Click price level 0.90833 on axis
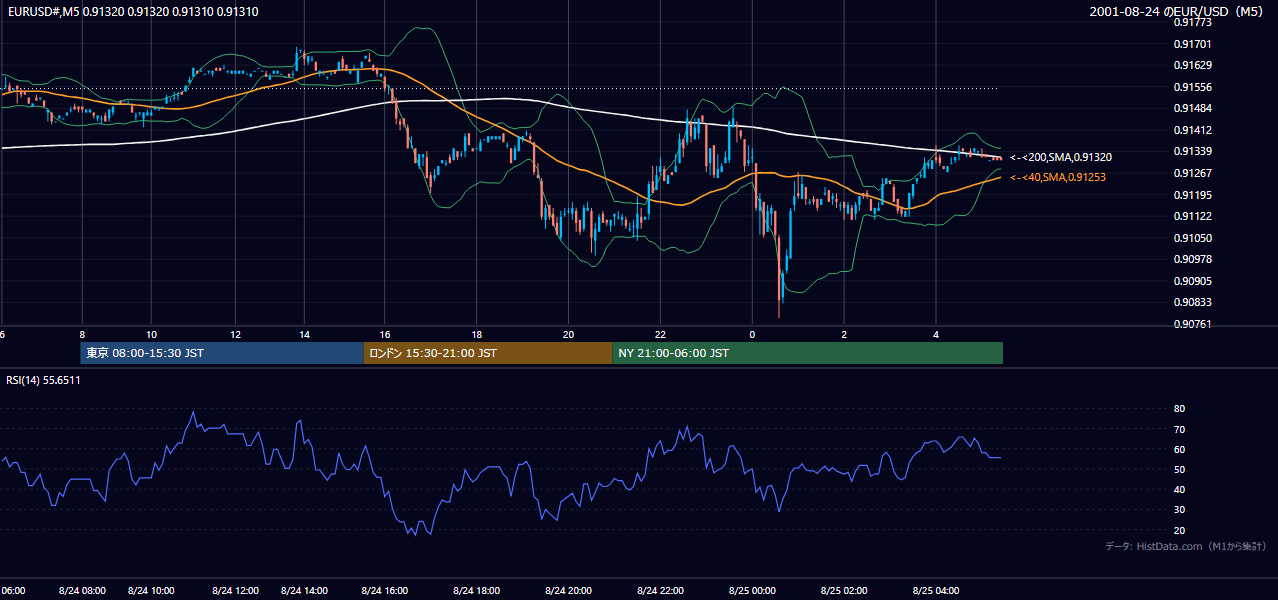Image resolution: width=1278 pixels, height=600 pixels. click(x=1192, y=302)
